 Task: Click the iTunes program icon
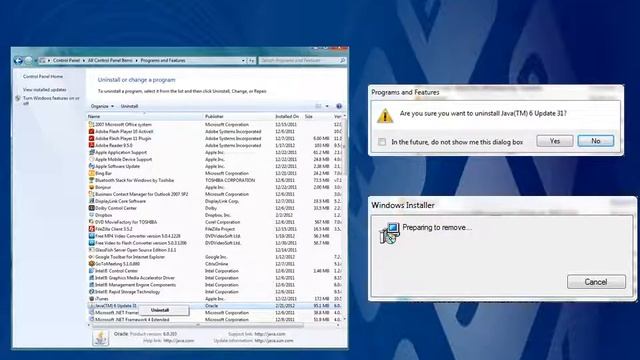91,299
